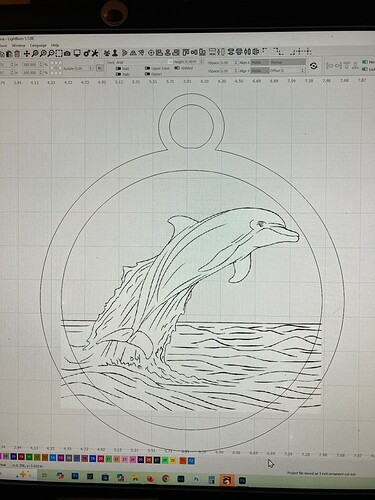The height and width of the screenshot is (500, 375).
Task: Open the Help menu
Action: pyautogui.click(x=55, y=45)
